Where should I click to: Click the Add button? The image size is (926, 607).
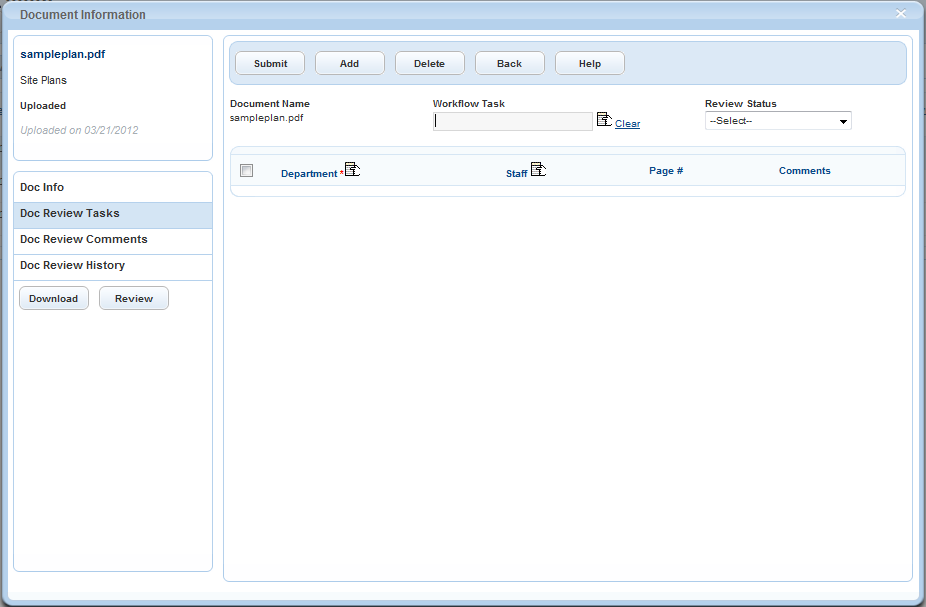[x=350, y=64]
